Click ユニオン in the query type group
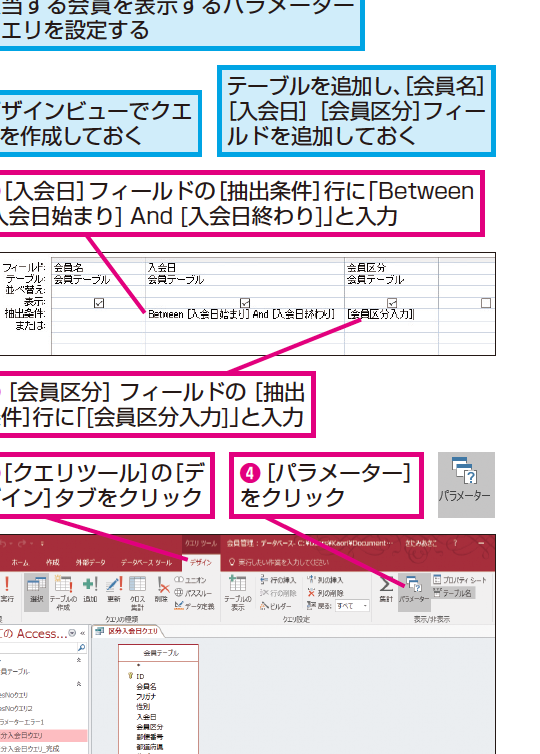Image resolution: width=540 pixels, height=754 pixels. [190, 580]
